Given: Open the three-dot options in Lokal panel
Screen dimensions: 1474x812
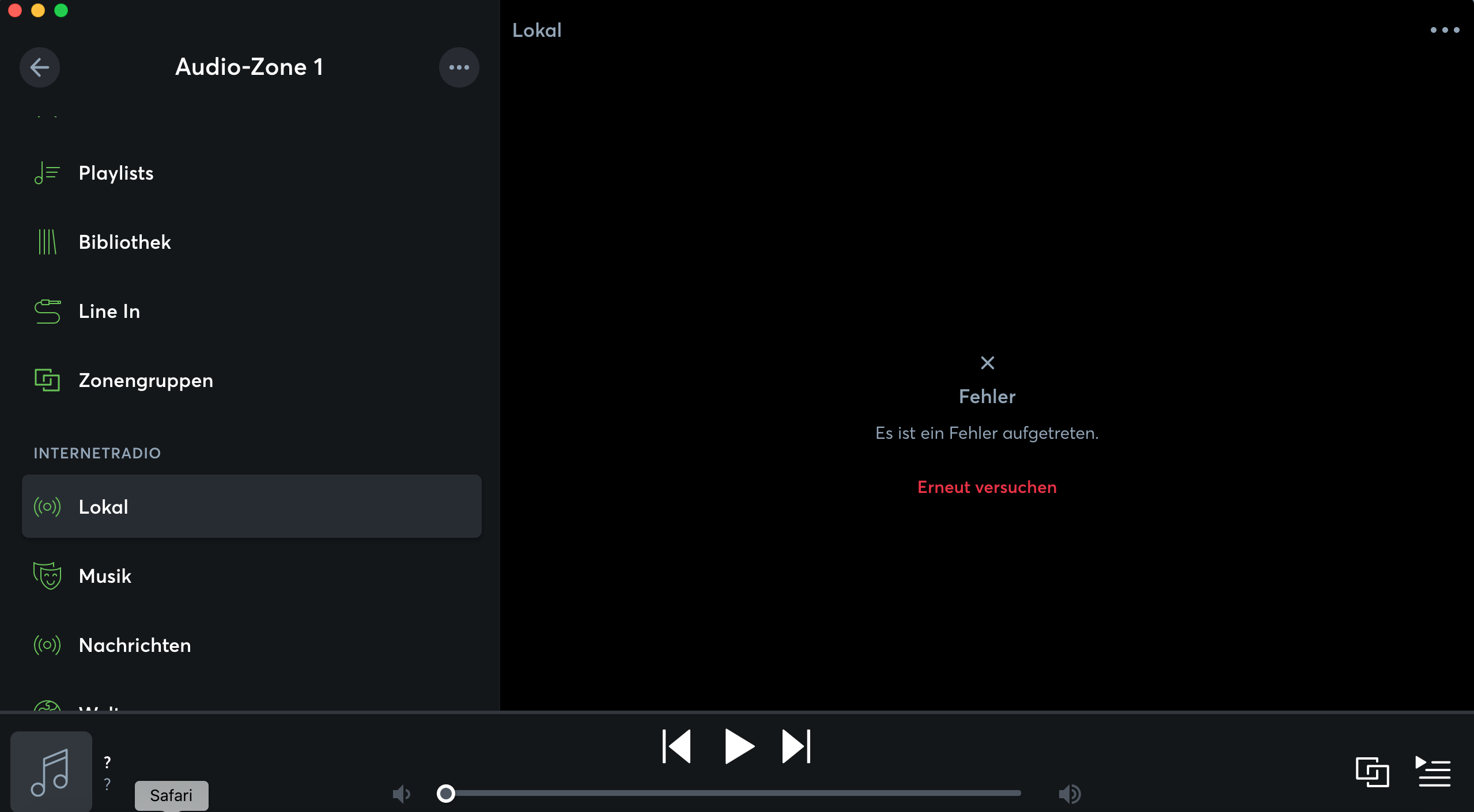Looking at the screenshot, I should (x=1445, y=30).
